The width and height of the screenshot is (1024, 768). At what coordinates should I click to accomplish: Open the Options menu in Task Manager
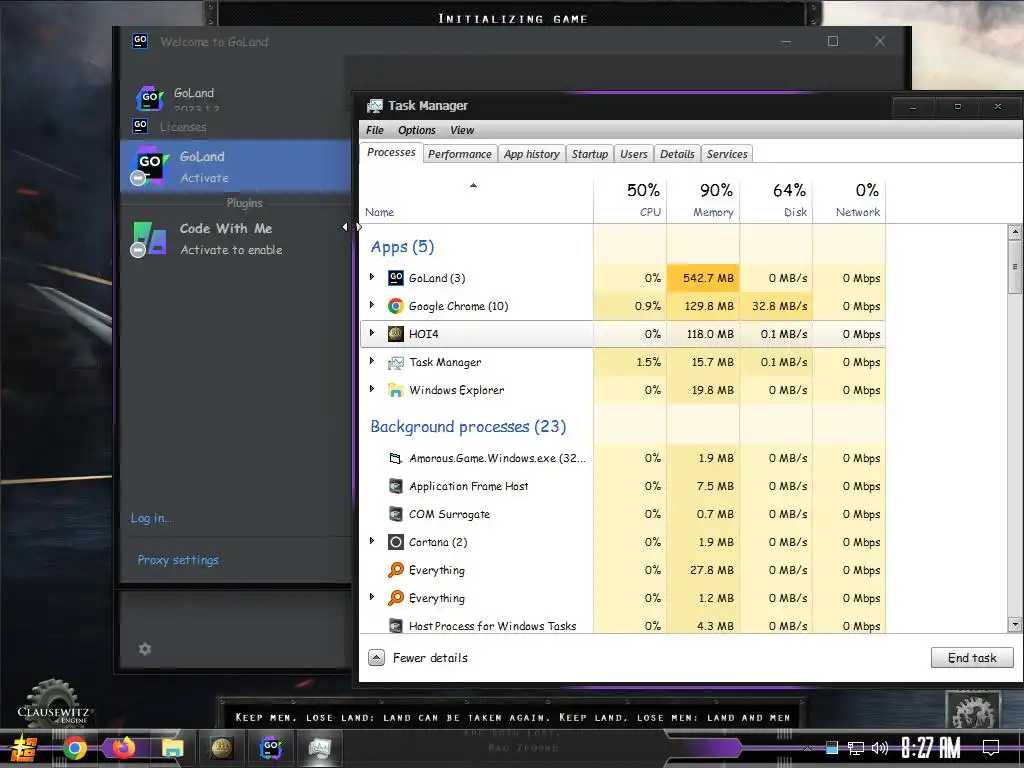tap(417, 130)
